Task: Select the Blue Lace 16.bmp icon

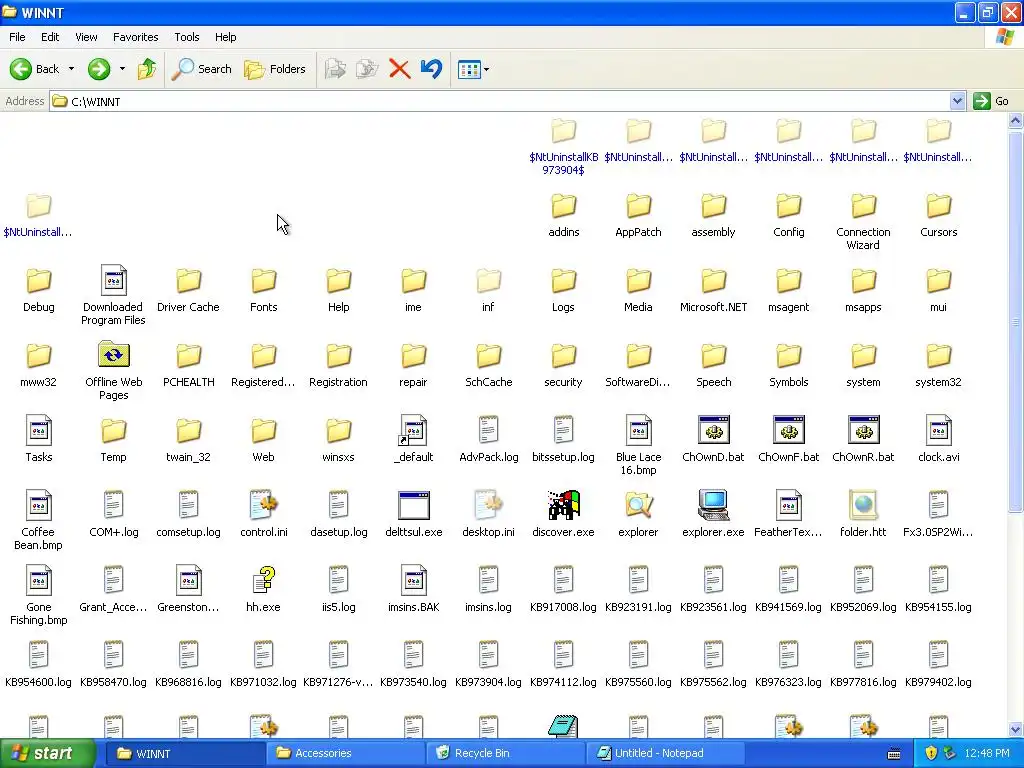Action: click(x=638, y=430)
